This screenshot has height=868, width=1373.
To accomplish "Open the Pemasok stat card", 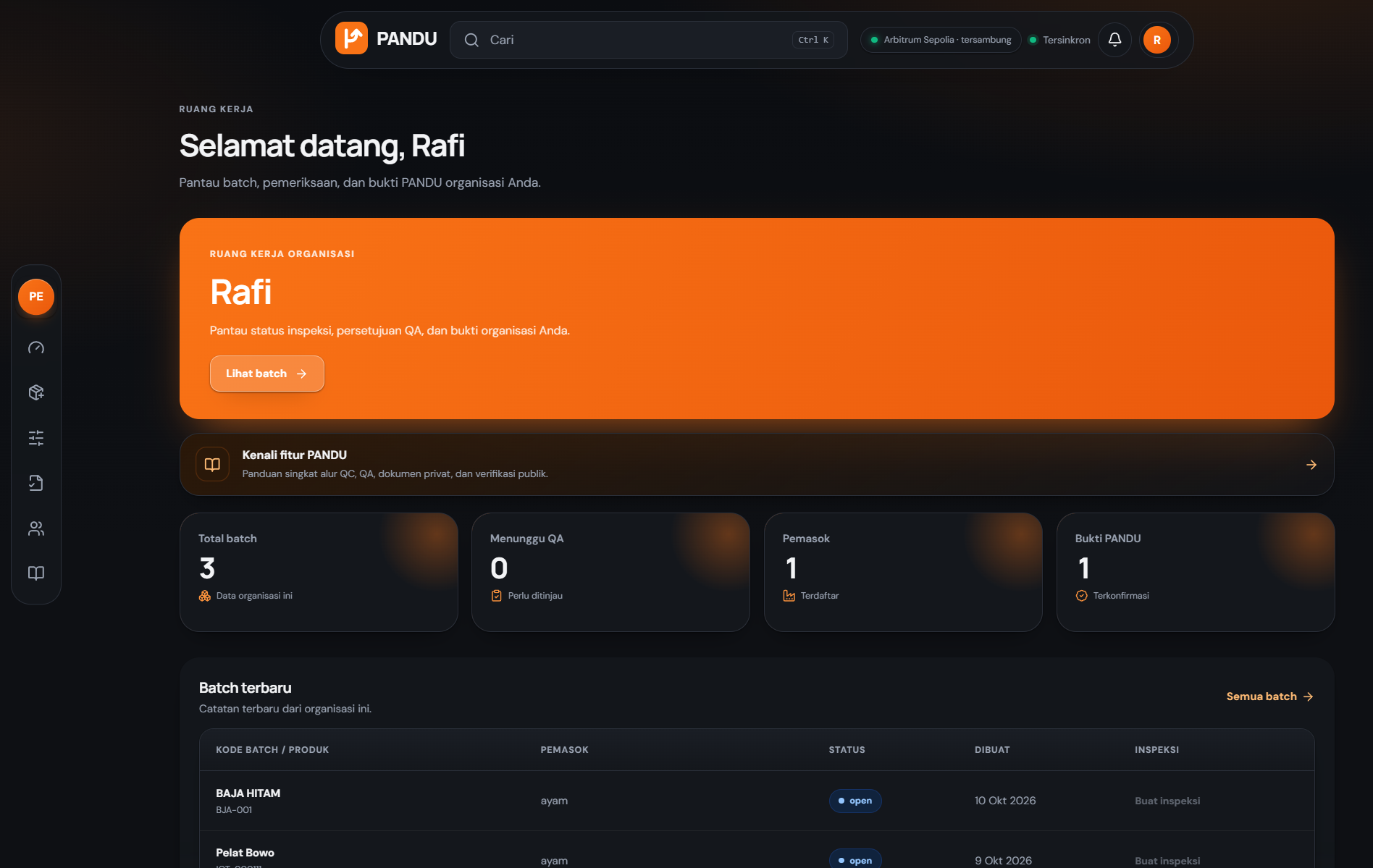I will point(903,572).
